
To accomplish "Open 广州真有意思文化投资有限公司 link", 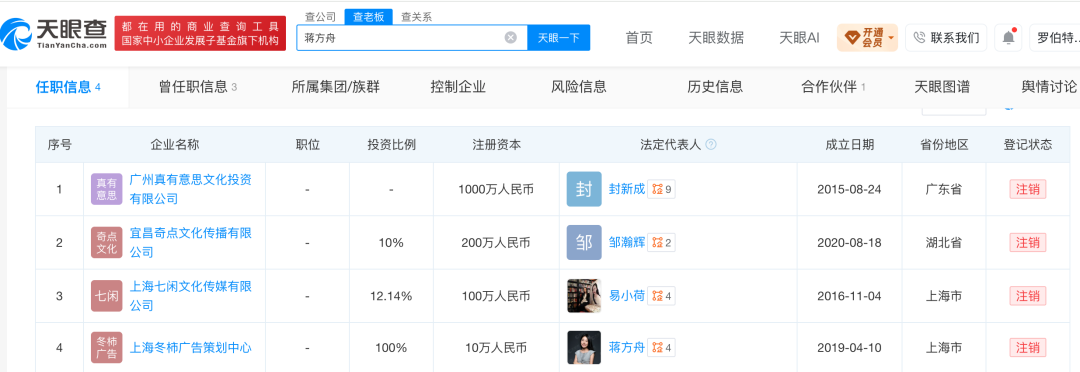I will (x=191, y=189).
